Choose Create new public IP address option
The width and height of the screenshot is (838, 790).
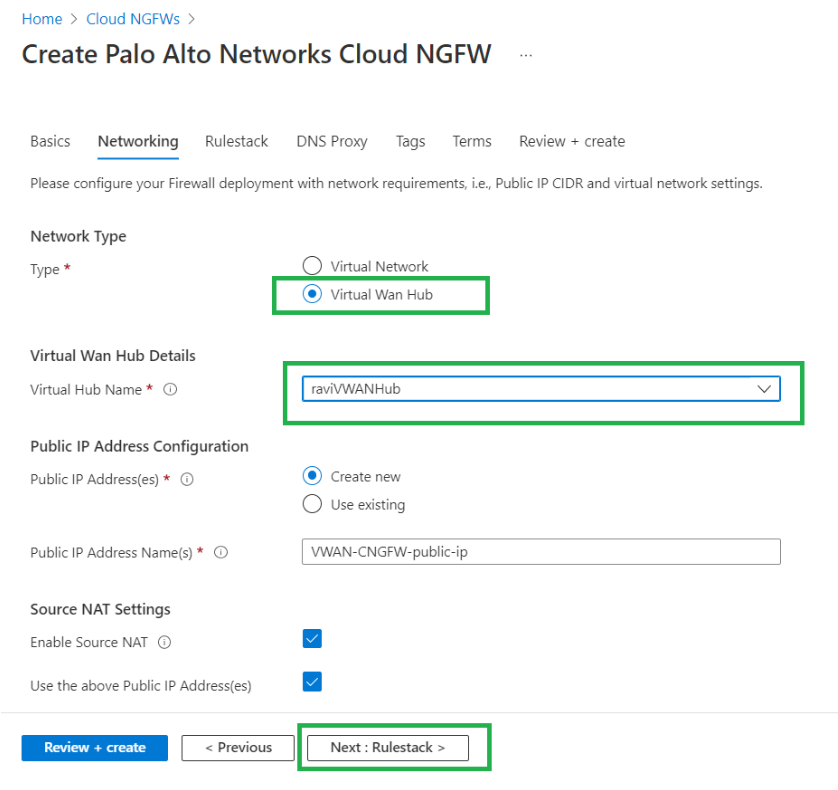coord(312,476)
